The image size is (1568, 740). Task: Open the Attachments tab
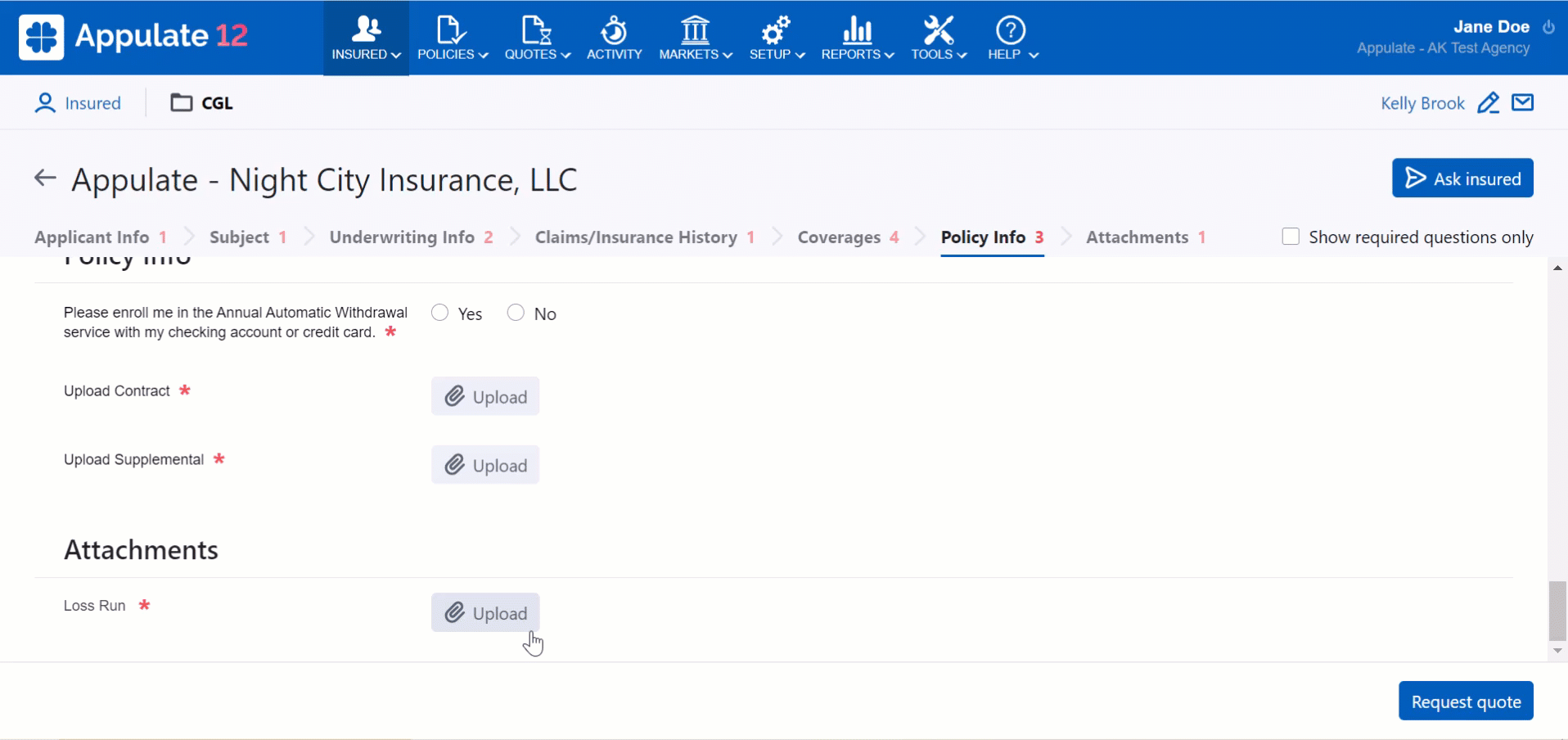point(1146,237)
